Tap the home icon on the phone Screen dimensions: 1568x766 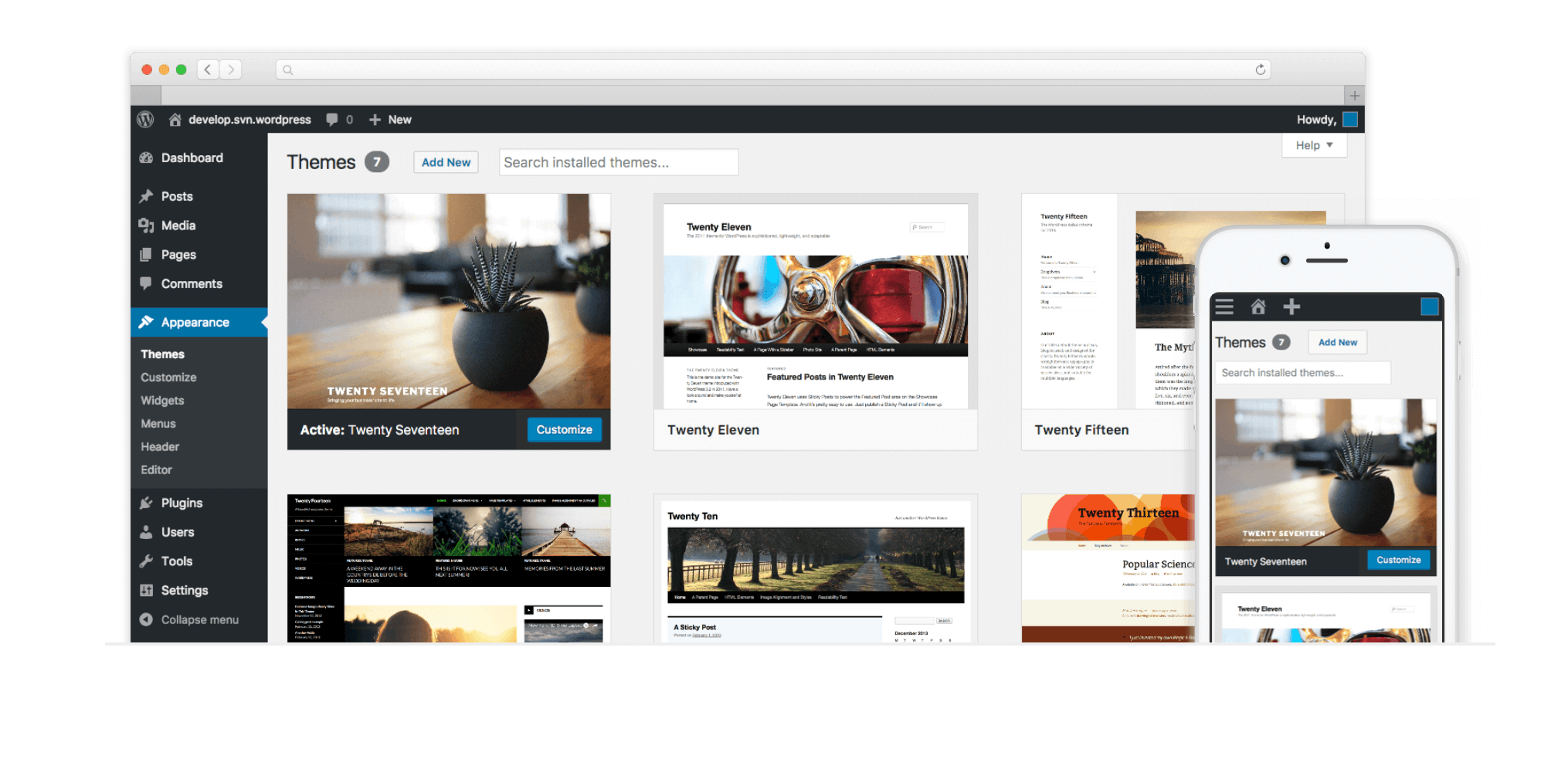coord(1258,307)
